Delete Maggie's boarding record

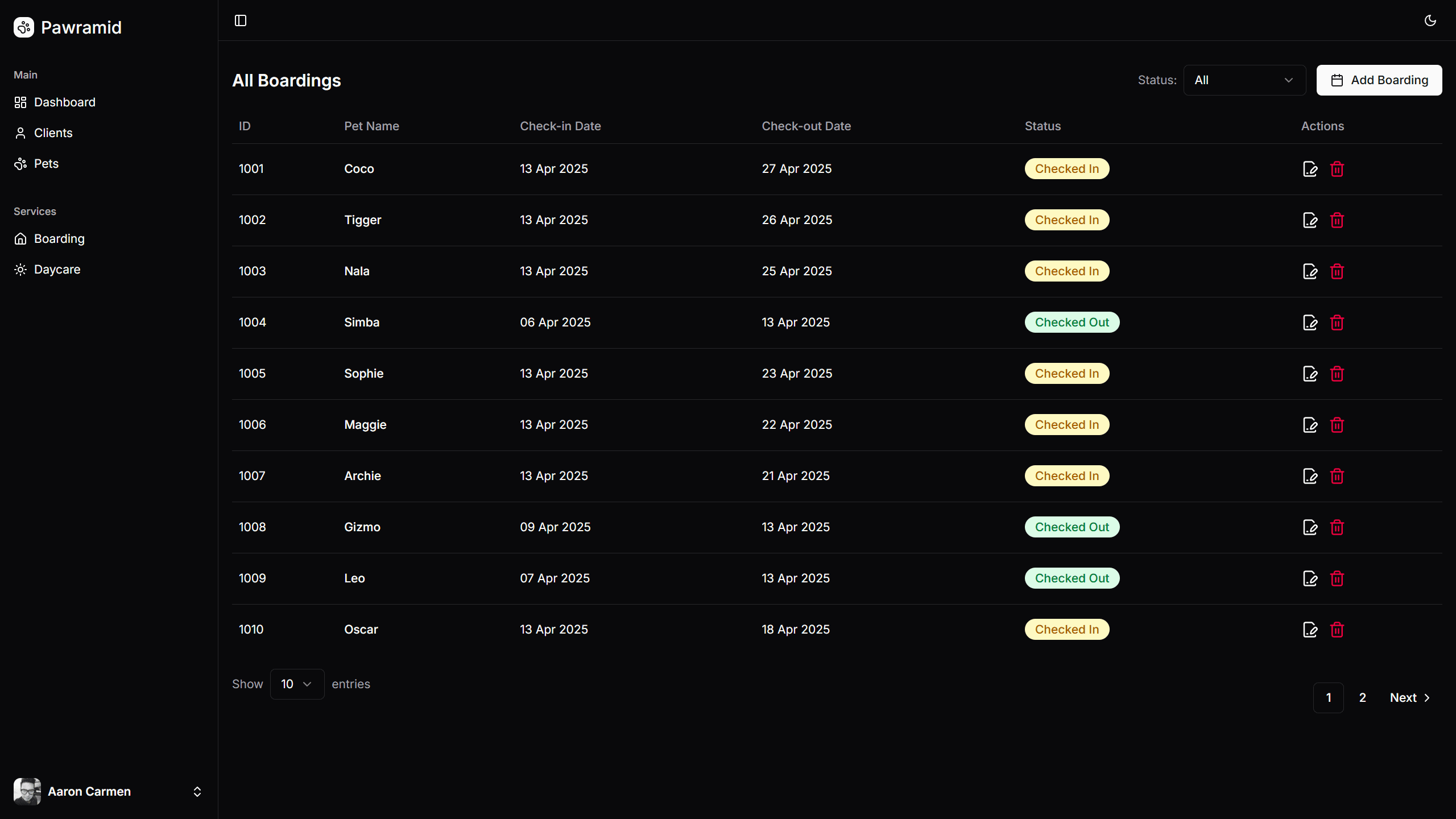coord(1337,425)
